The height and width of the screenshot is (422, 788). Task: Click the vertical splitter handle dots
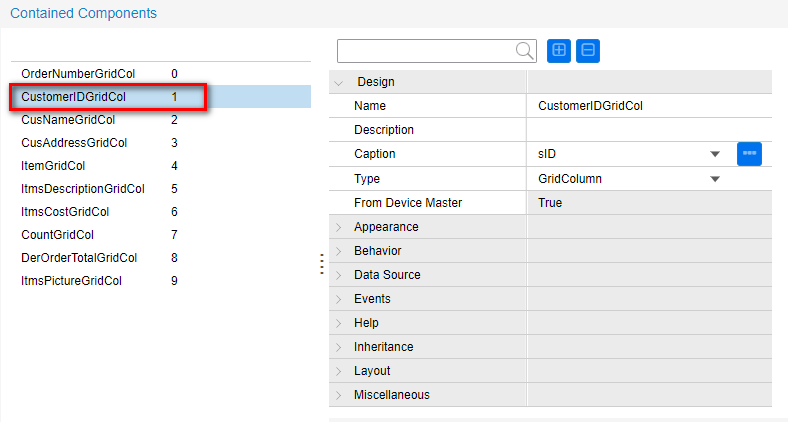pos(321,263)
